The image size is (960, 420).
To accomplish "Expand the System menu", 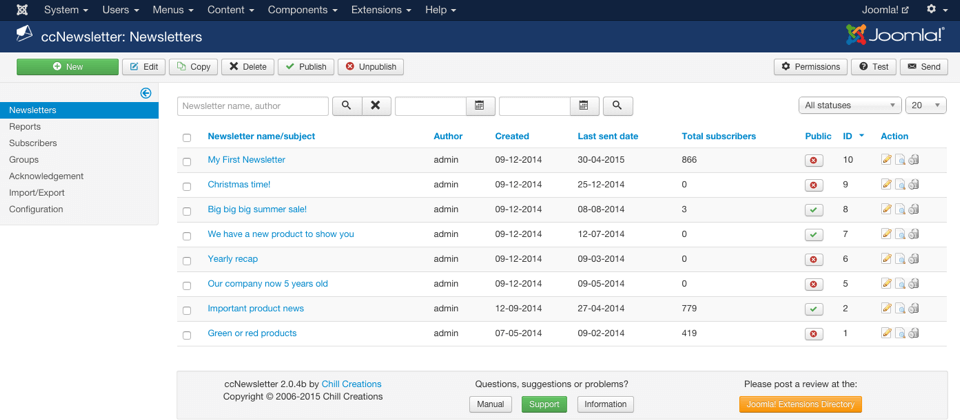I will (x=66, y=10).
